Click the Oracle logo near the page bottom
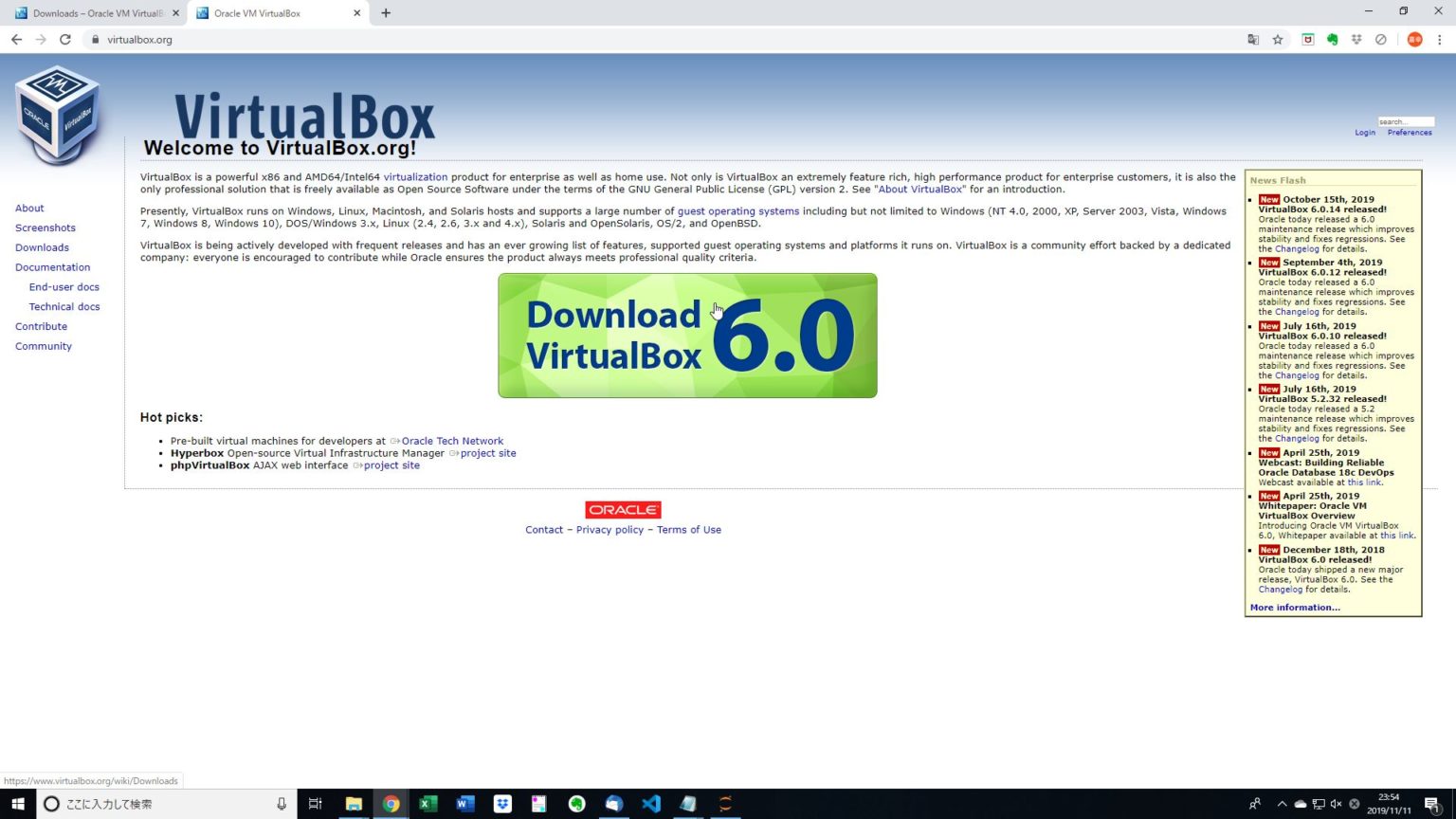The width and height of the screenshot is (1456, 819). [623, 510]
